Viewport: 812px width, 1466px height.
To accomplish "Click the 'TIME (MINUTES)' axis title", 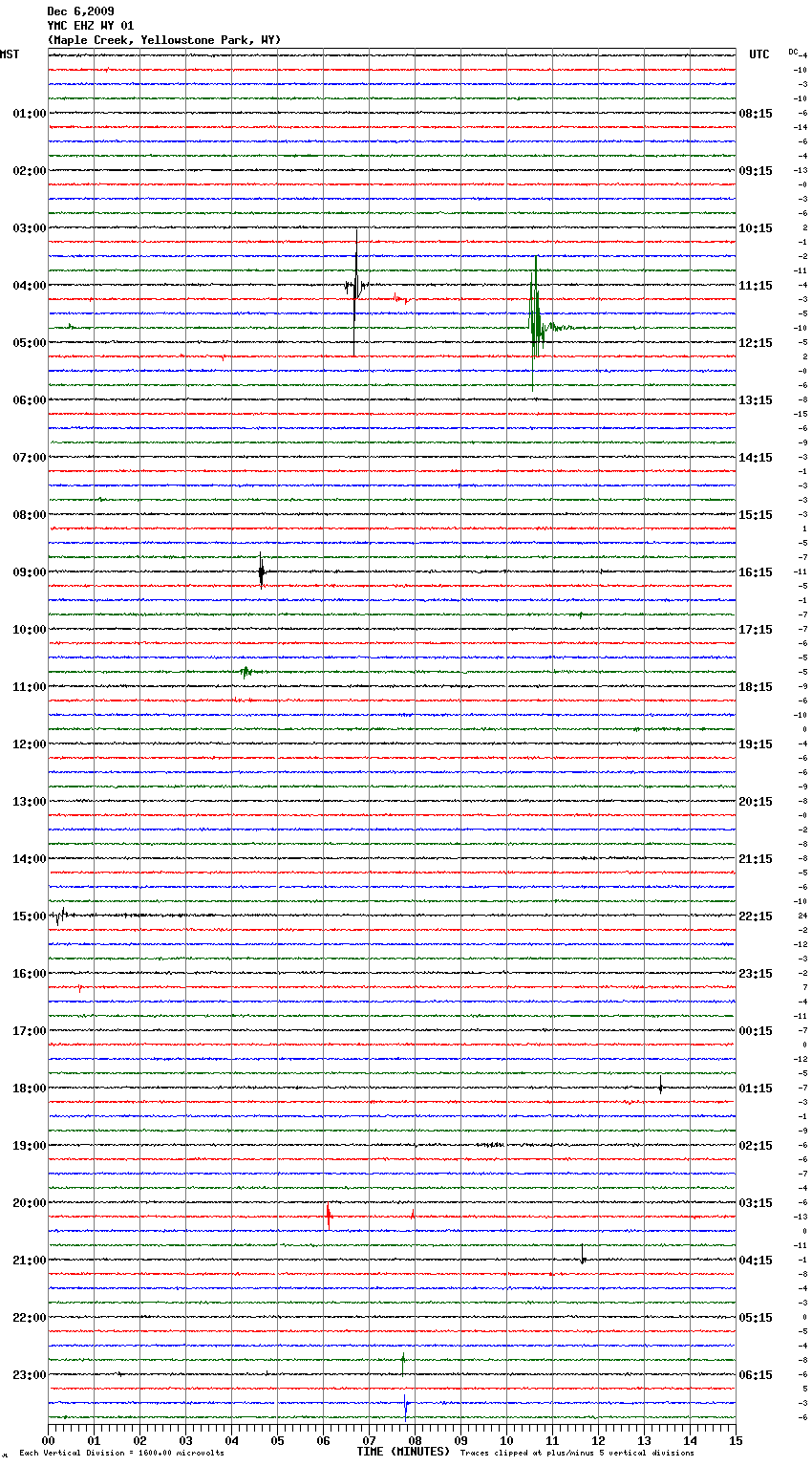I will tap(403, 1452).
